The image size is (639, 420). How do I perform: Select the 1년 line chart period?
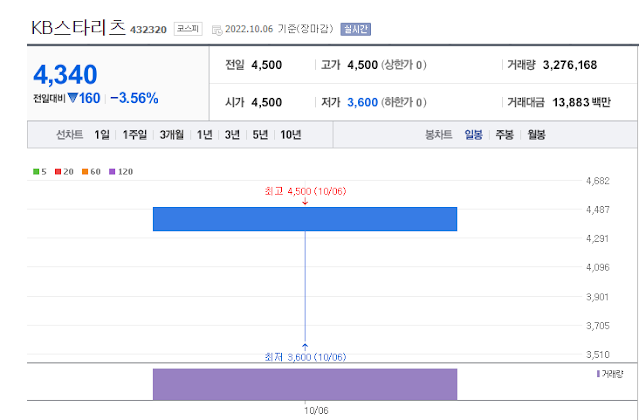(205, 135)
